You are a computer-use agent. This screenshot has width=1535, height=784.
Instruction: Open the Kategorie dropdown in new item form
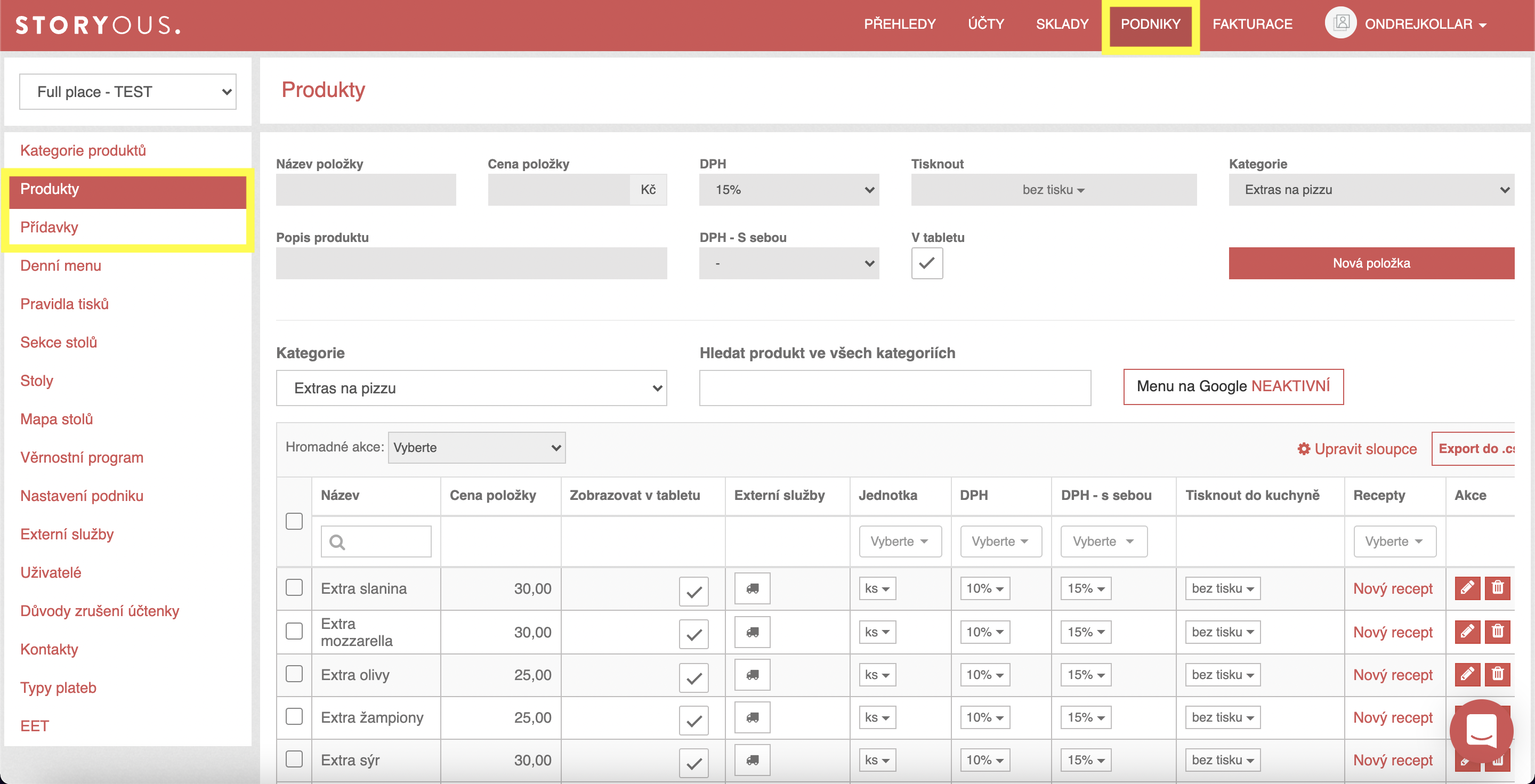coord(1371,189)
